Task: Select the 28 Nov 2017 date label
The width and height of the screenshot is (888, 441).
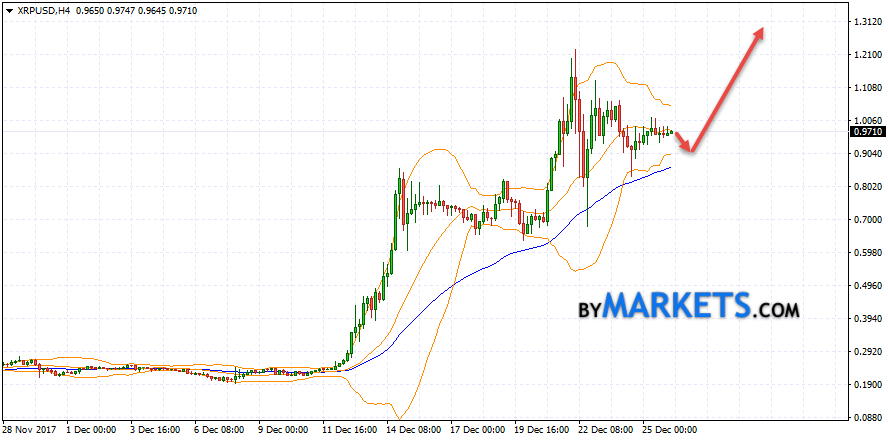Action: [x=28, y=430]
